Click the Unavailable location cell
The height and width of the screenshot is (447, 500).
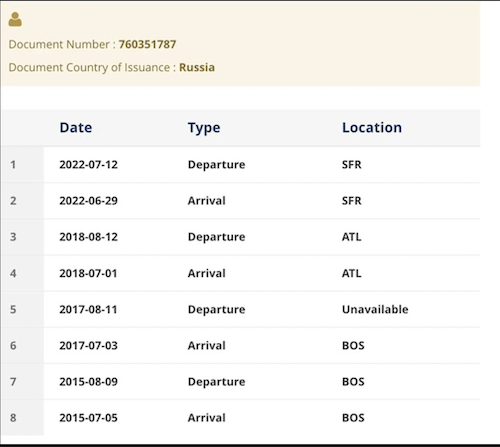(x=375, y=309)
